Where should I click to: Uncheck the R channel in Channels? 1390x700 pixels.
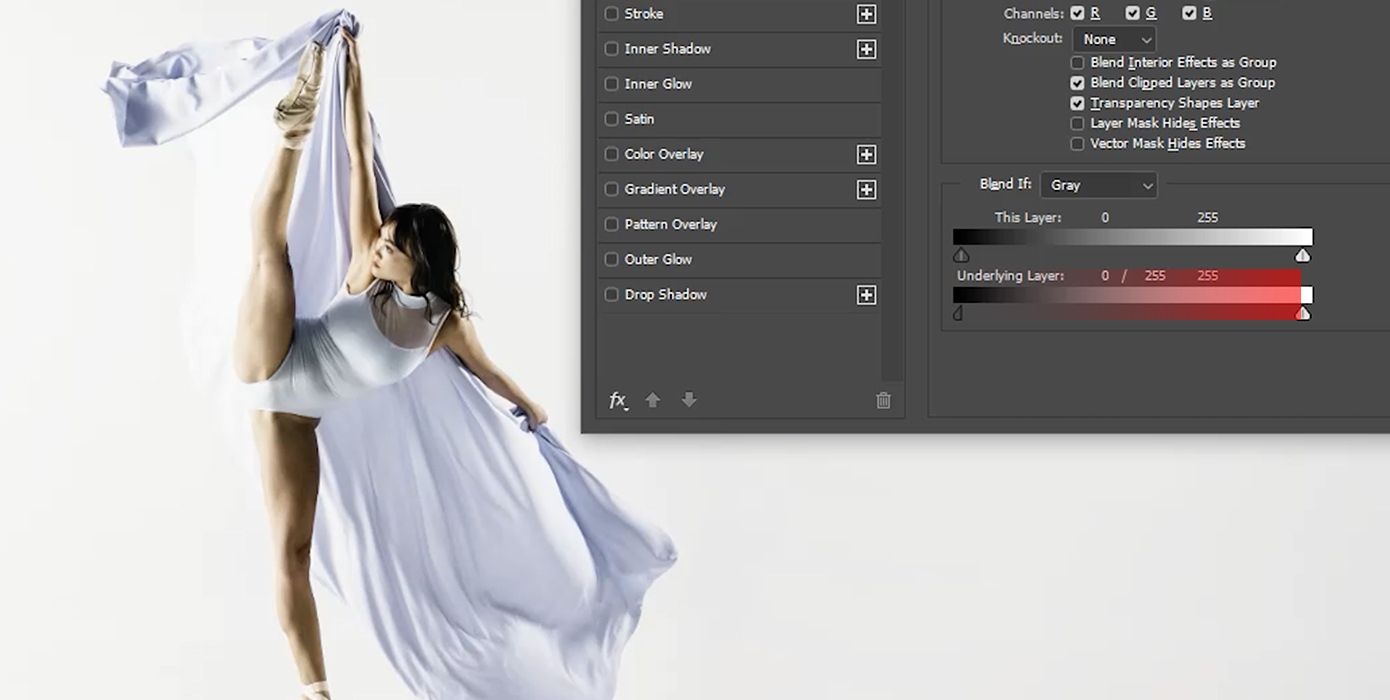click(1077, 12)
